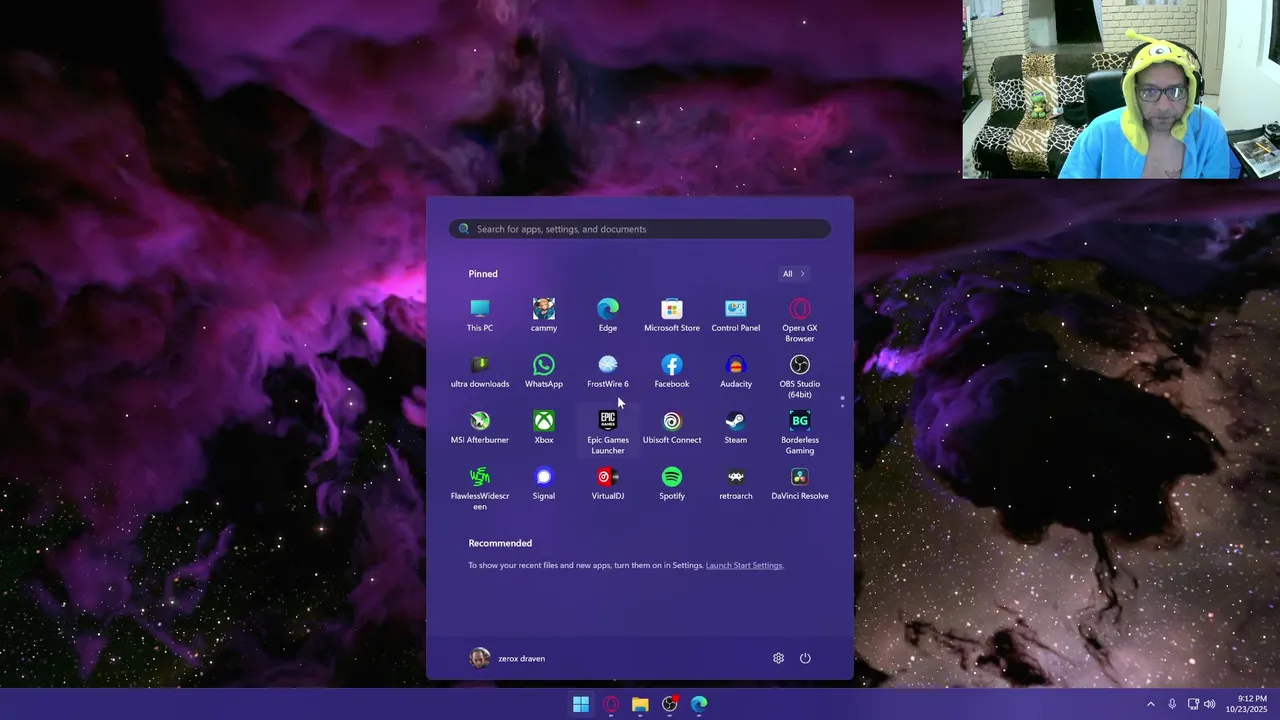Screen dimensions: 1280x720
Task: Open Epic Games Launcher
Action: point(608,432)
